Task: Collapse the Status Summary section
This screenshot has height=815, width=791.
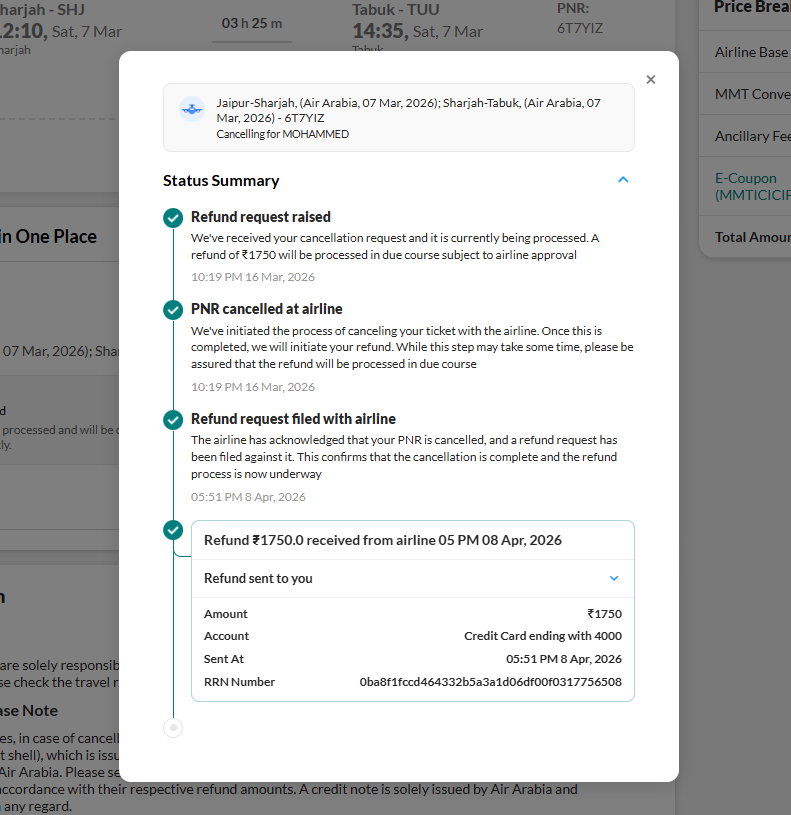Action: (623, 180)
